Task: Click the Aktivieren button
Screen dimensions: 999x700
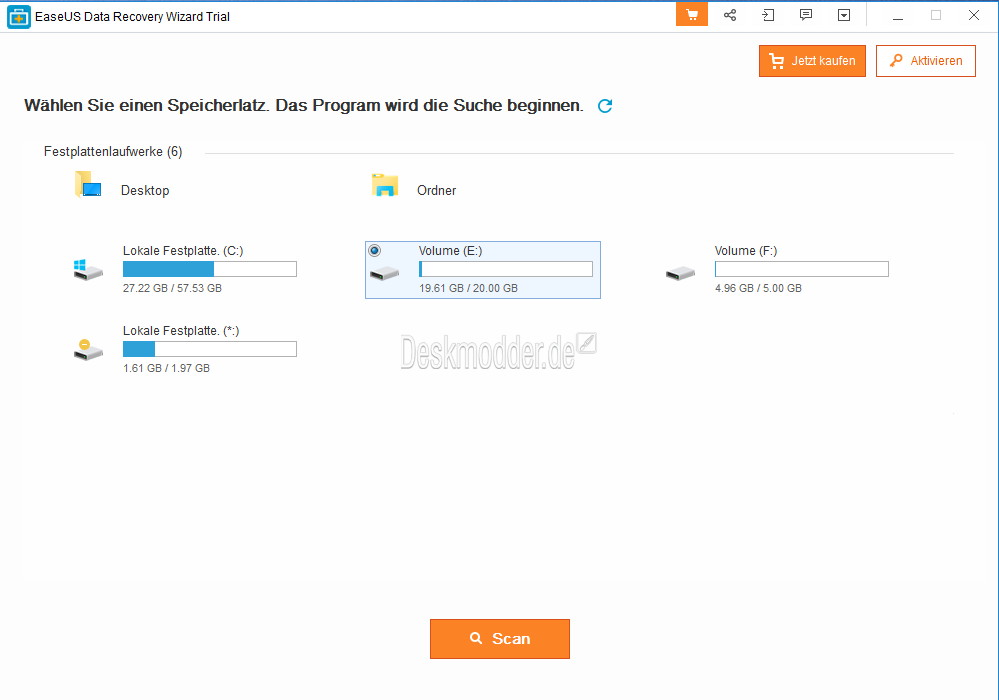Action: (x=926, y=61)
